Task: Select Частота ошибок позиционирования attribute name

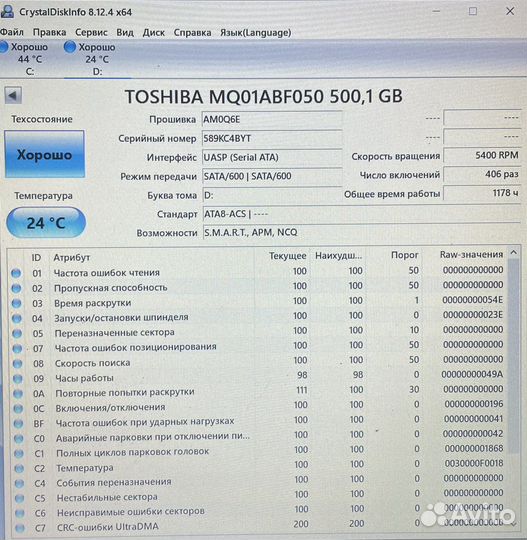Action: (136, 347)
